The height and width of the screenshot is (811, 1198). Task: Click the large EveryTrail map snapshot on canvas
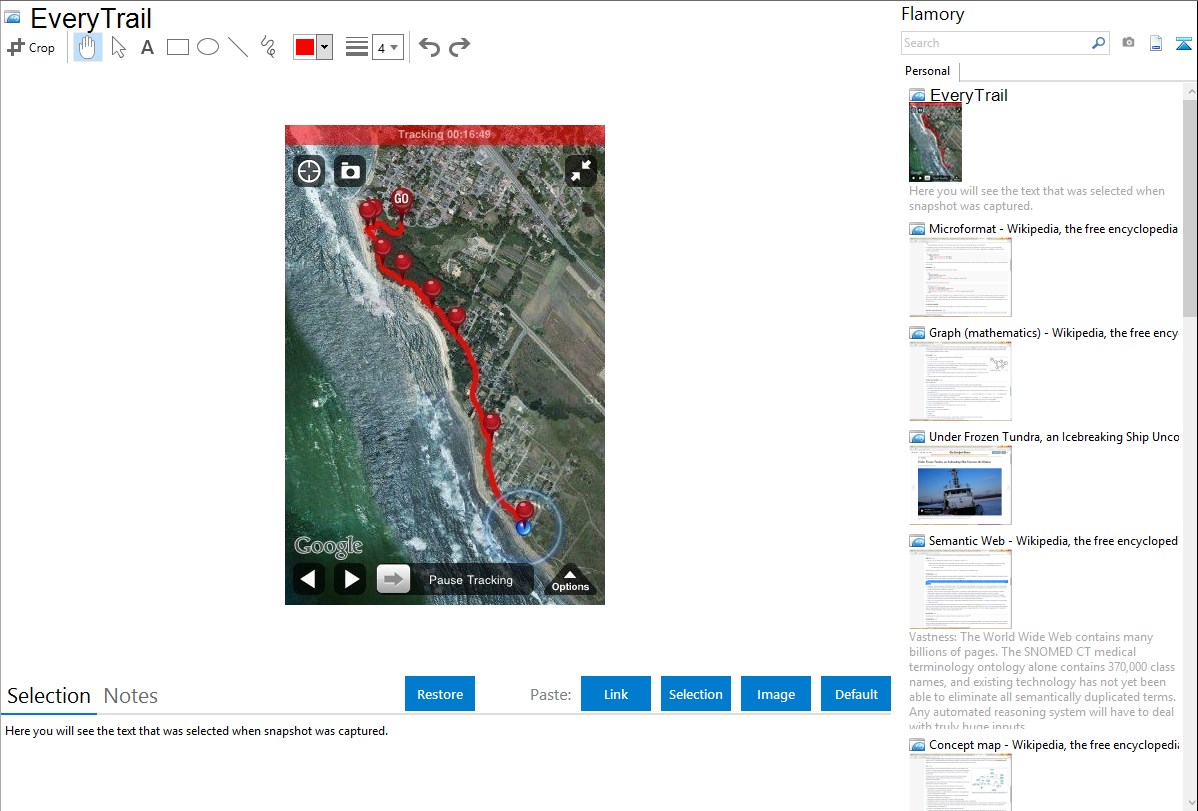(x=445, y=365)
